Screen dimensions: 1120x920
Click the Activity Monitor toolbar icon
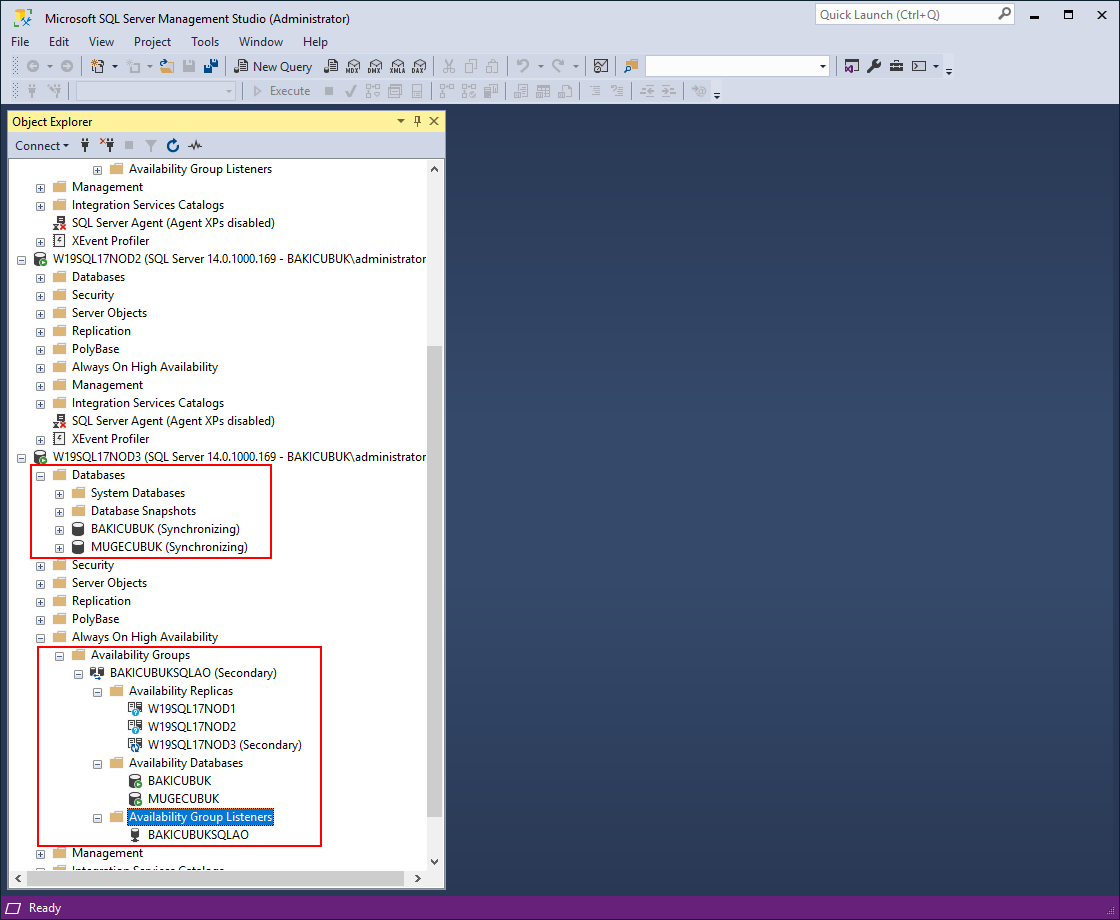(601, 66)
